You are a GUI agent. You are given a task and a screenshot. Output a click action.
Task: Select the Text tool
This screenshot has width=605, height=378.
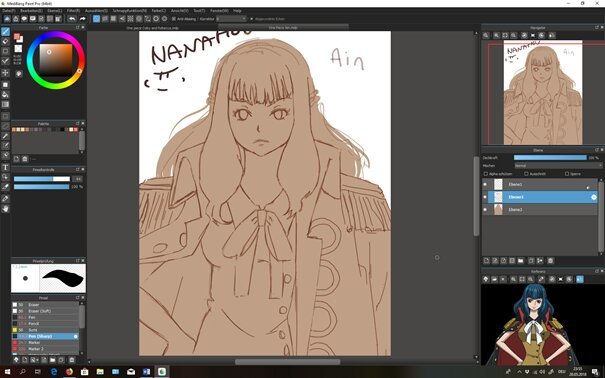tap(5, 167)
